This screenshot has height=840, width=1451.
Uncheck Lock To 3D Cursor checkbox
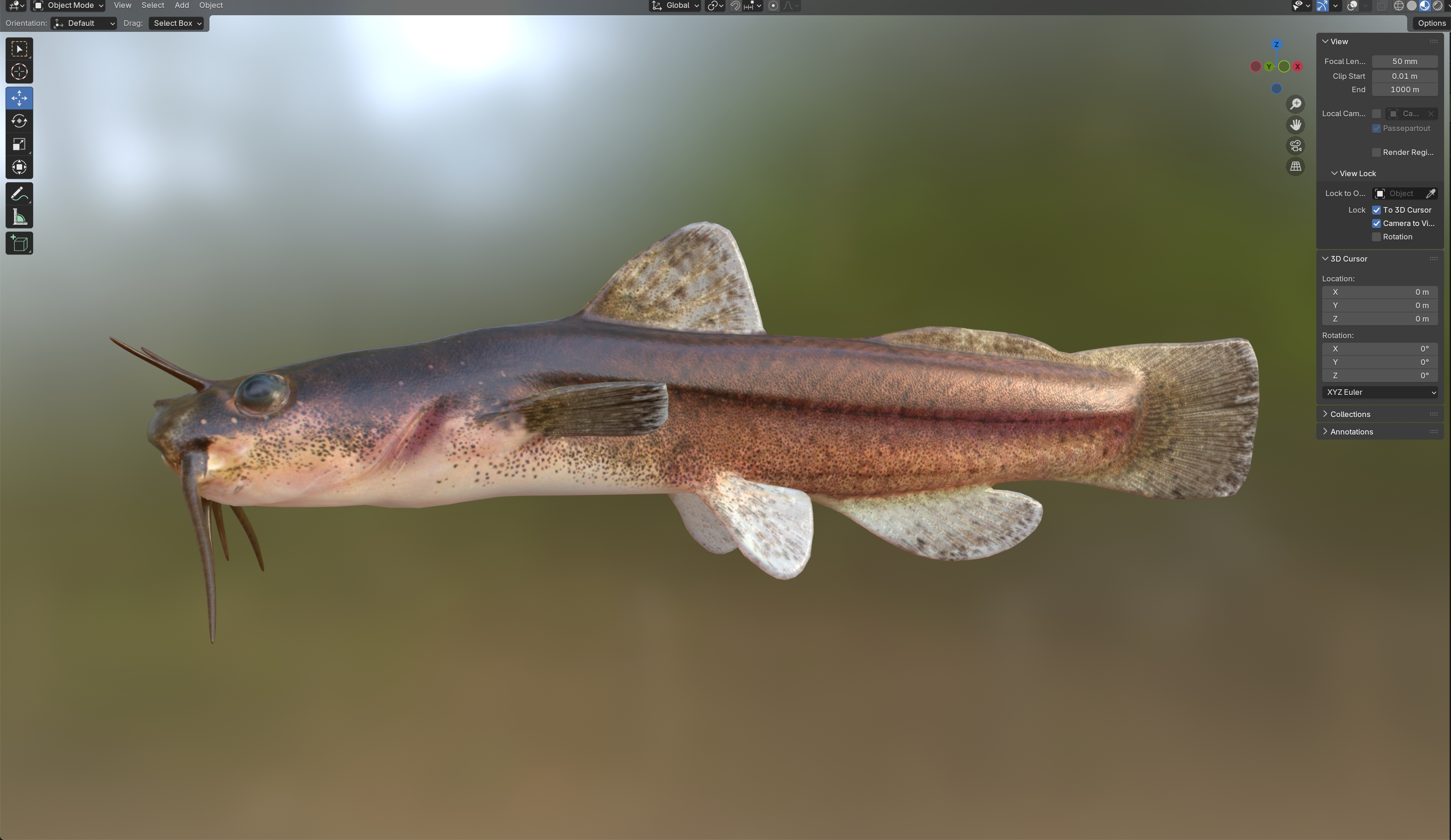(x=1376, y=210)
